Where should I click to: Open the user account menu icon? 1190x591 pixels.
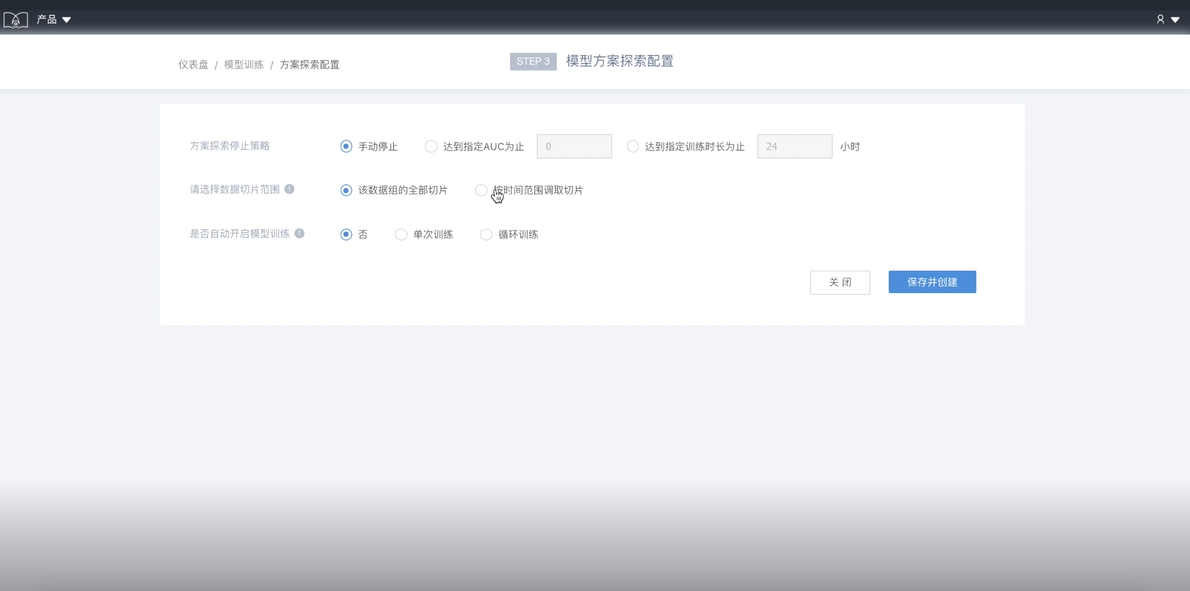click(x=1166, y=19)
